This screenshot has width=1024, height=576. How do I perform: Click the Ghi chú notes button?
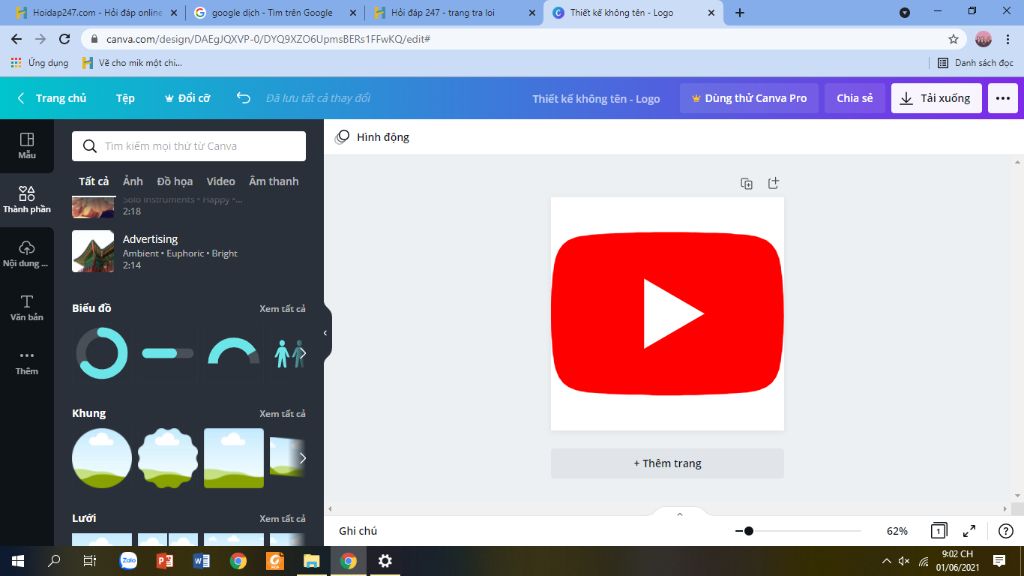click(x=358, y=531)
